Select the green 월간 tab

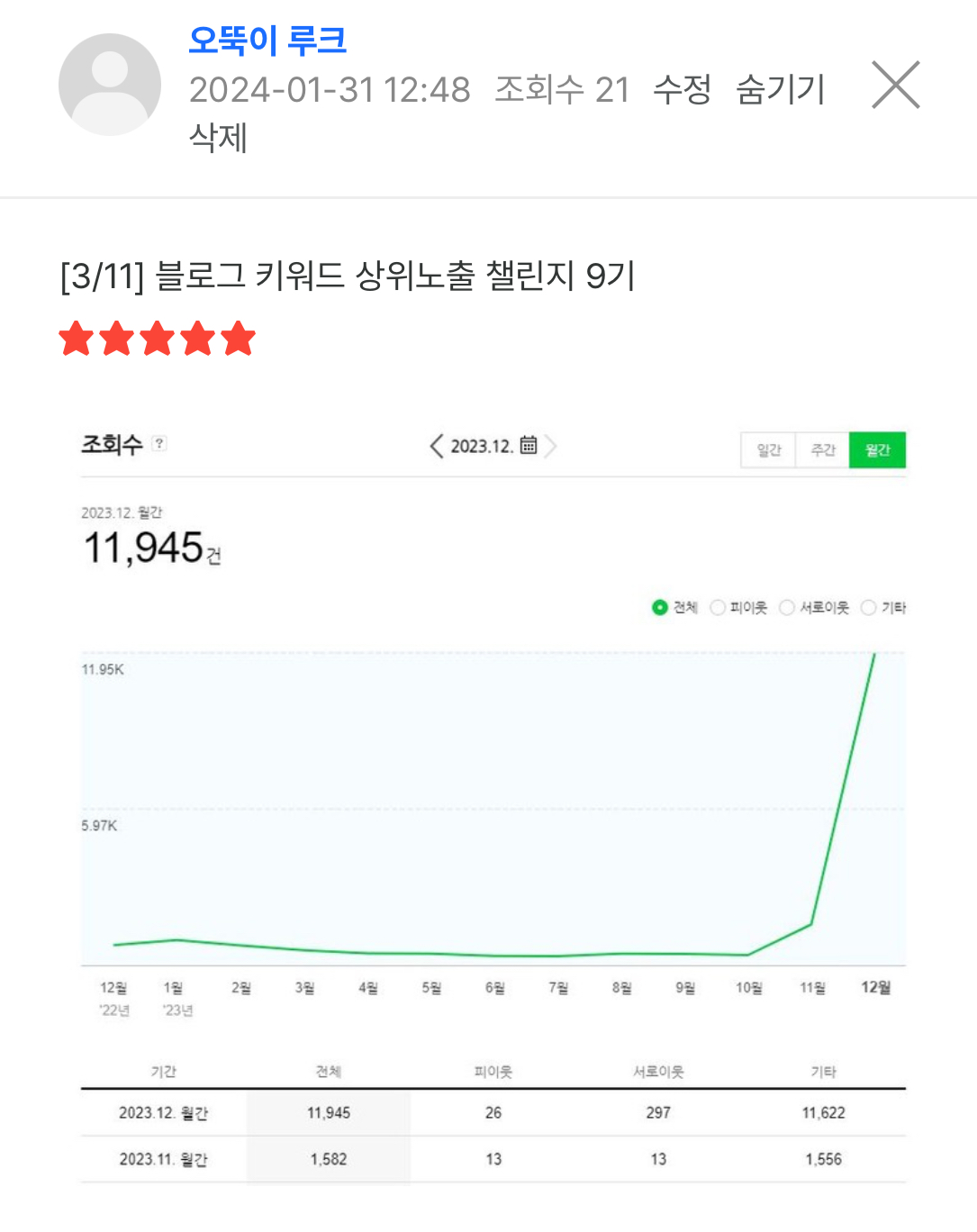tap(878, 449)
